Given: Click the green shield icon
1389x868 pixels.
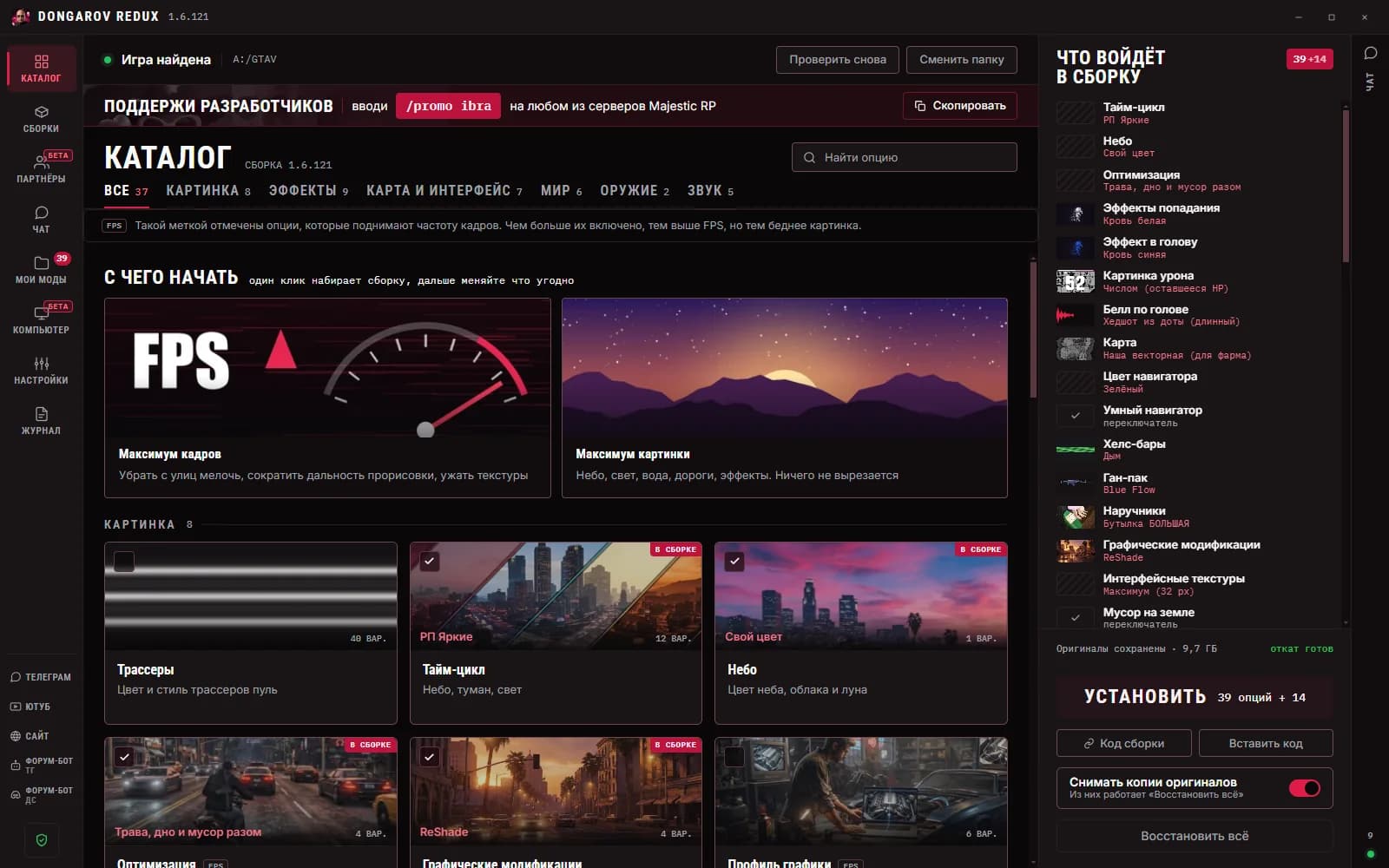Looking at the screenshot, I should [x=42, y=839].
